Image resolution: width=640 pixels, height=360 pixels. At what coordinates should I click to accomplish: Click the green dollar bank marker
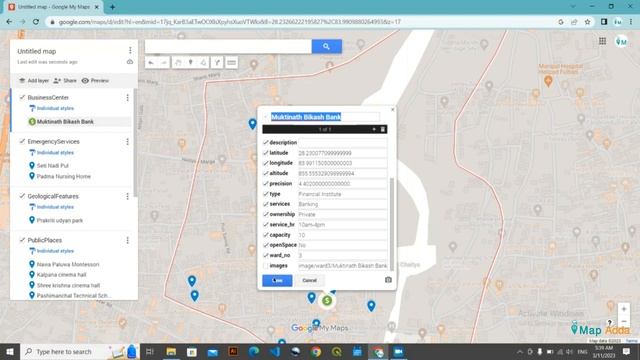(x=327, y=301)
